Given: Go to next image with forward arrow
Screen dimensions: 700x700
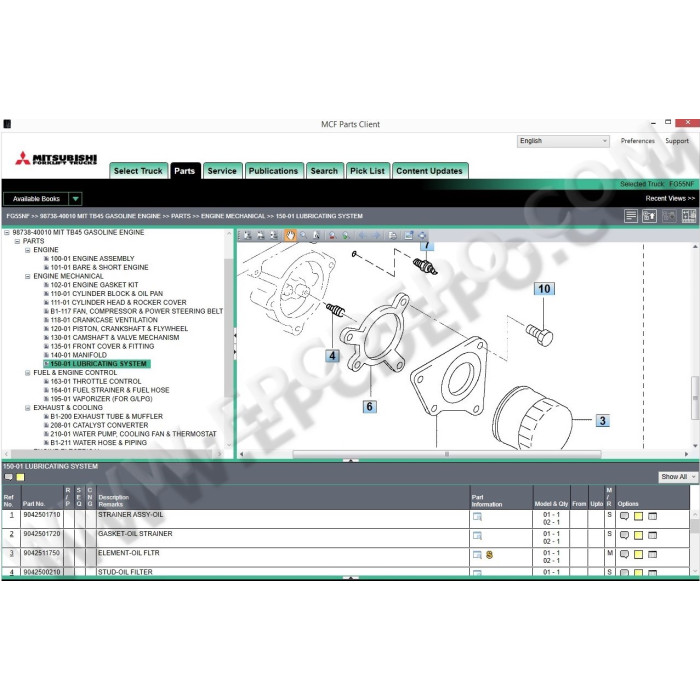Looking at the screenshot, I should [376, 235].
